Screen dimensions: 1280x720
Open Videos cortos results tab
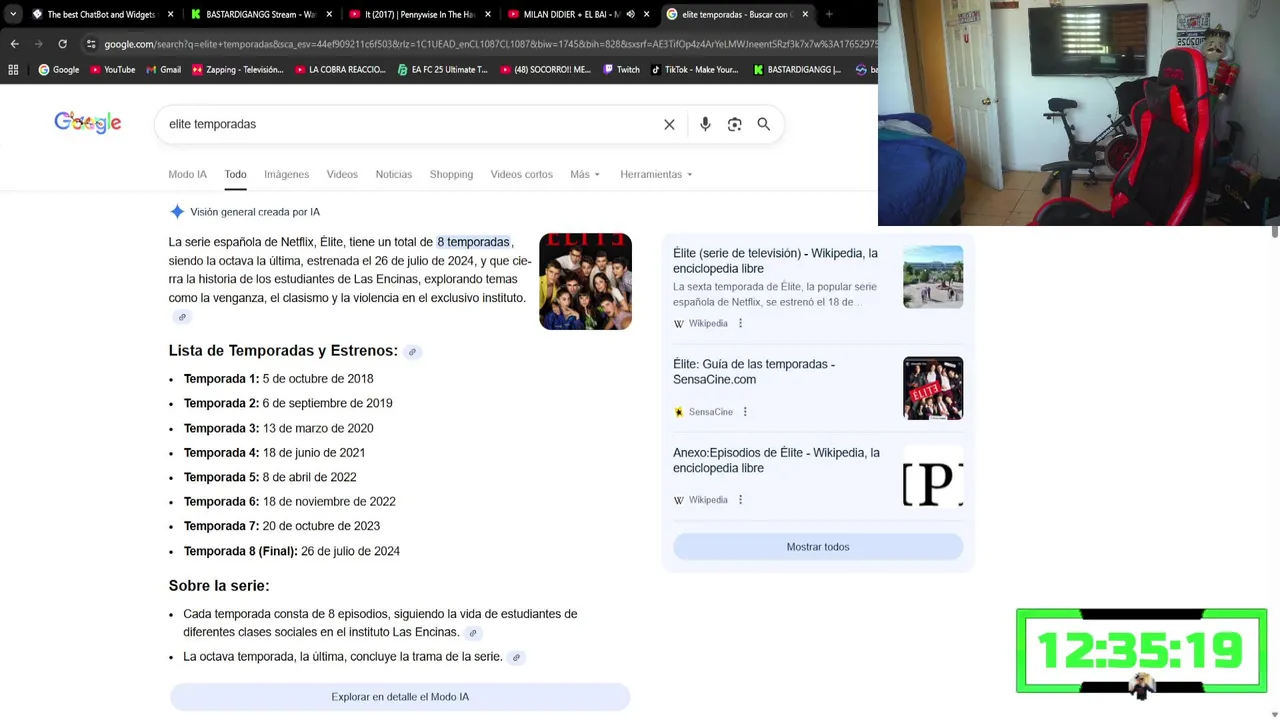click(521, 174)
